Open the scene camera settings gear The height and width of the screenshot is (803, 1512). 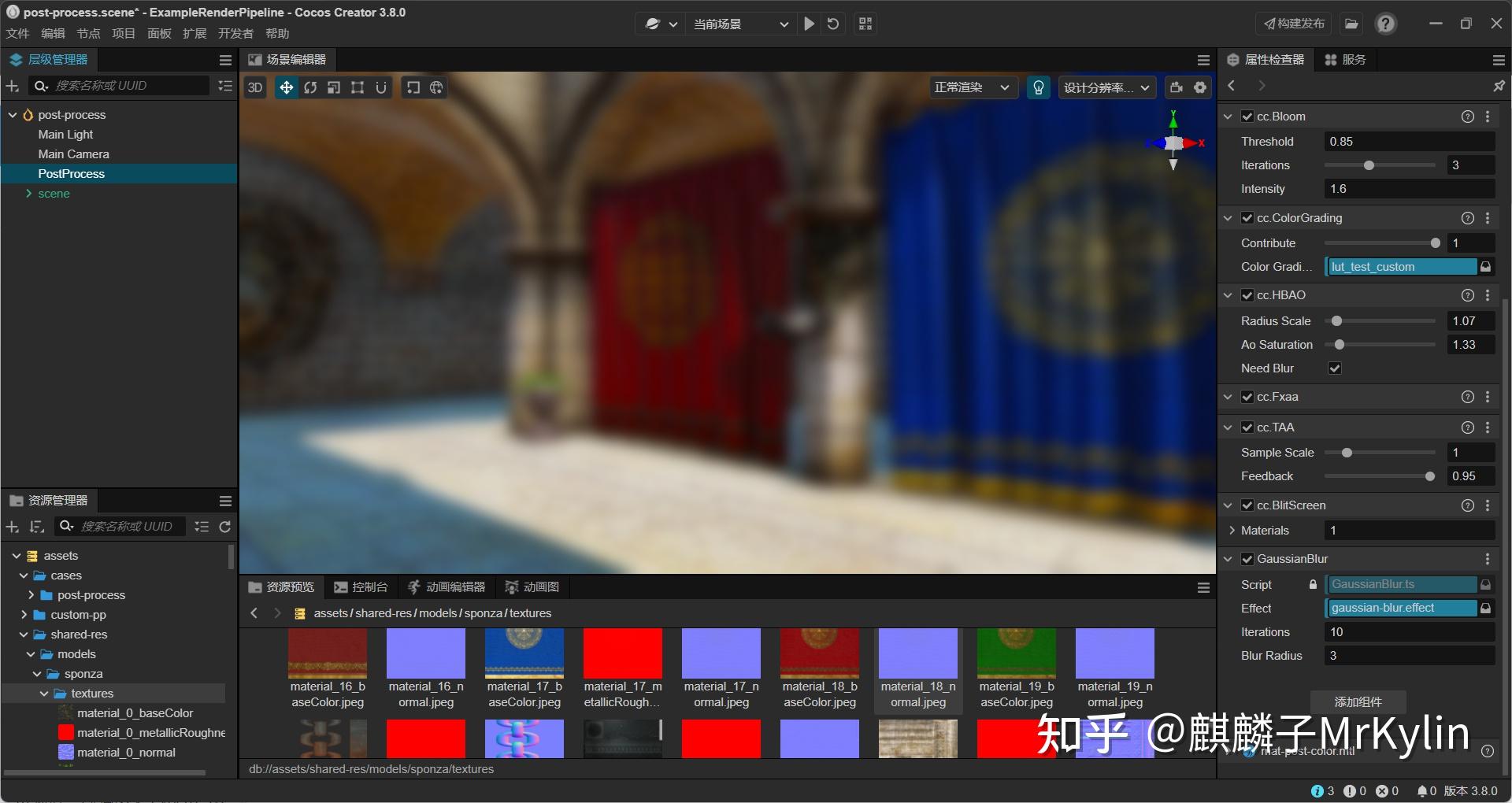[1199, 87]
